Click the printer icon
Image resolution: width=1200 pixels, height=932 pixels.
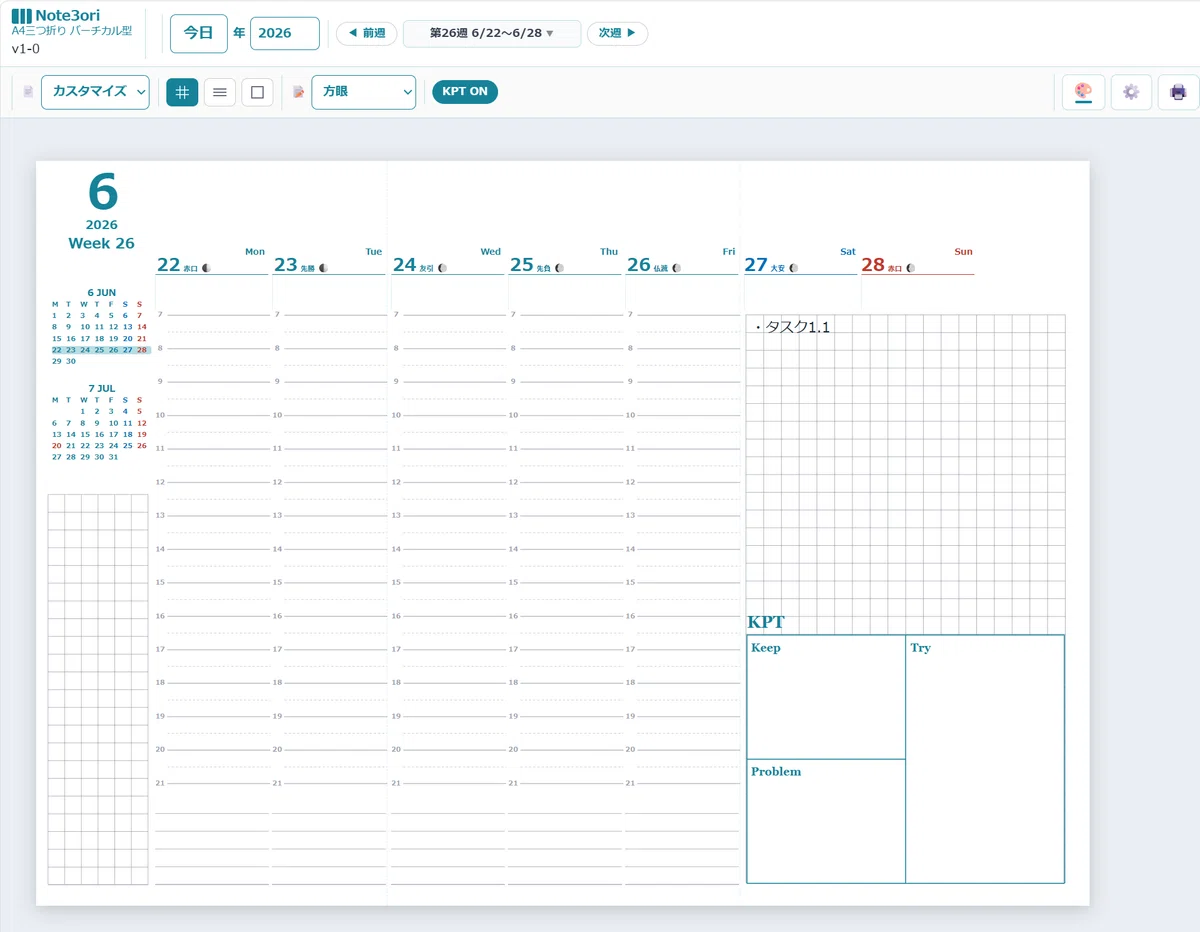click(1178, 92)
